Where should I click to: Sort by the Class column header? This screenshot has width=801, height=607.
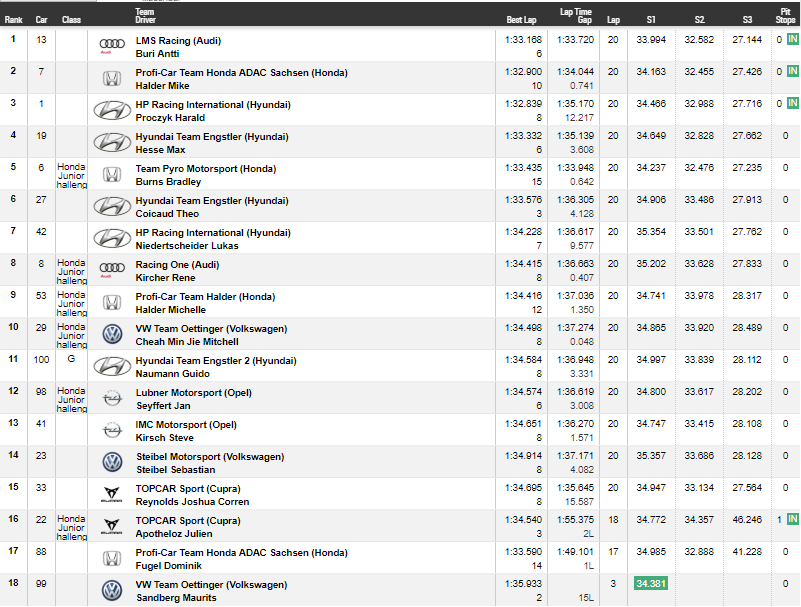pos(72,20)
